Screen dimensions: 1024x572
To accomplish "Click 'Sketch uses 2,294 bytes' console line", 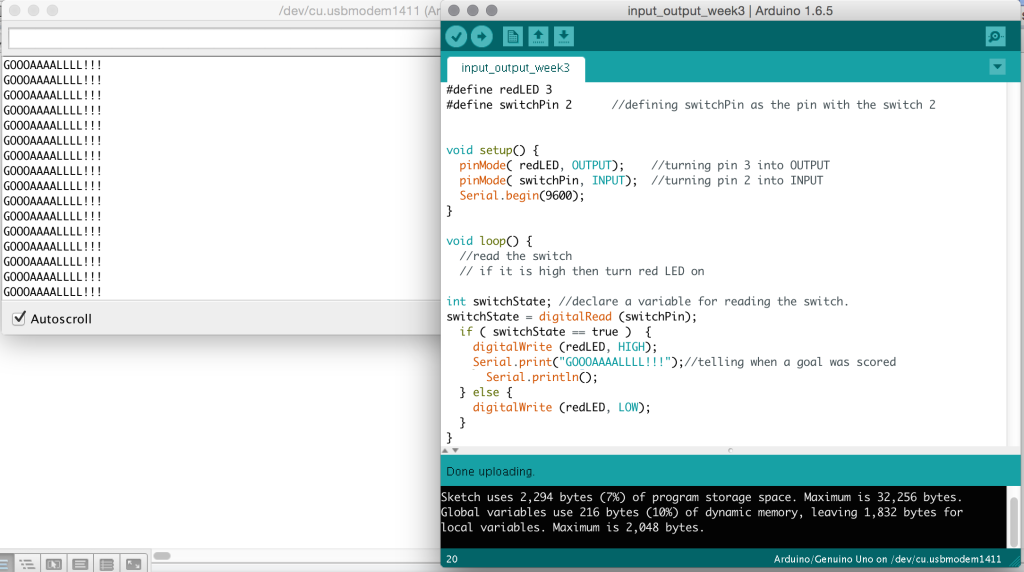I will (702, 497).
